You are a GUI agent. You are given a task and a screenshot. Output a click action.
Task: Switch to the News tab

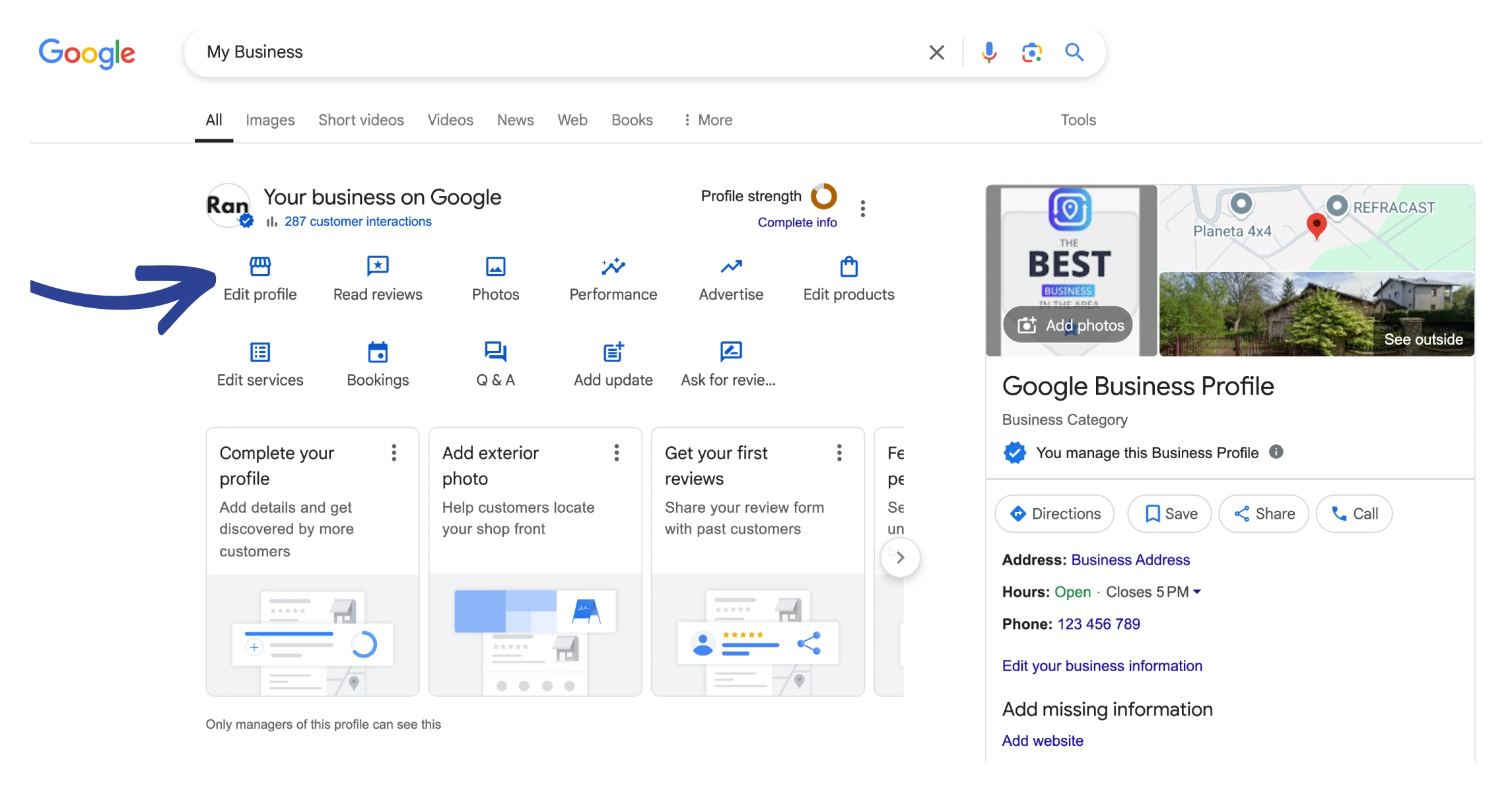(515, 120)
